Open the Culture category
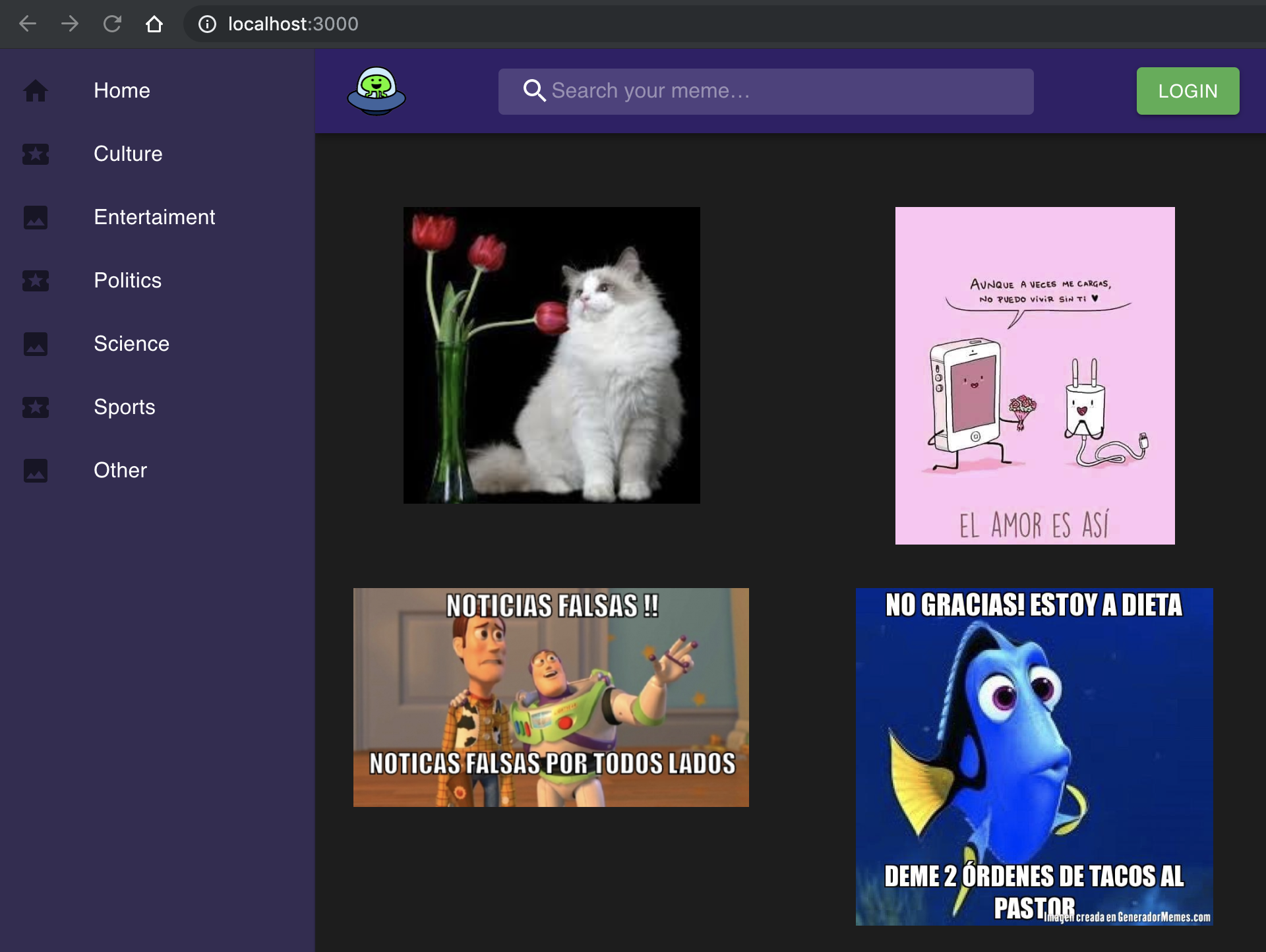Screen dimensions: 1266x952 [128, 154]
